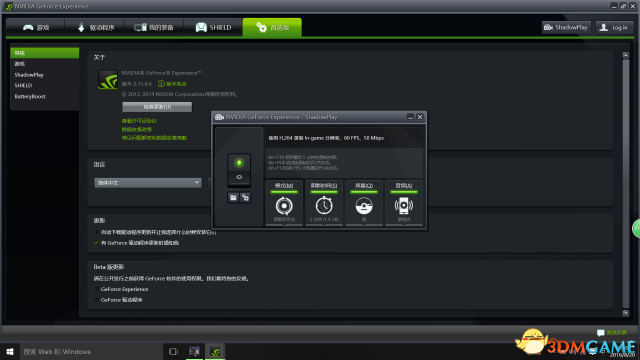Expand the Quality (Q) option header

click(364, 186)
